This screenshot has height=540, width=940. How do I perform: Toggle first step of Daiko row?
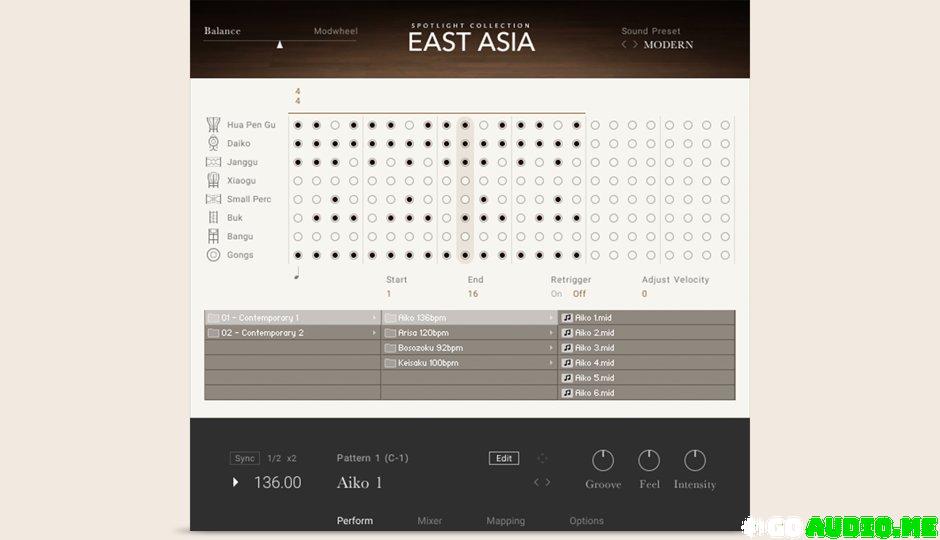click(298, 144)
